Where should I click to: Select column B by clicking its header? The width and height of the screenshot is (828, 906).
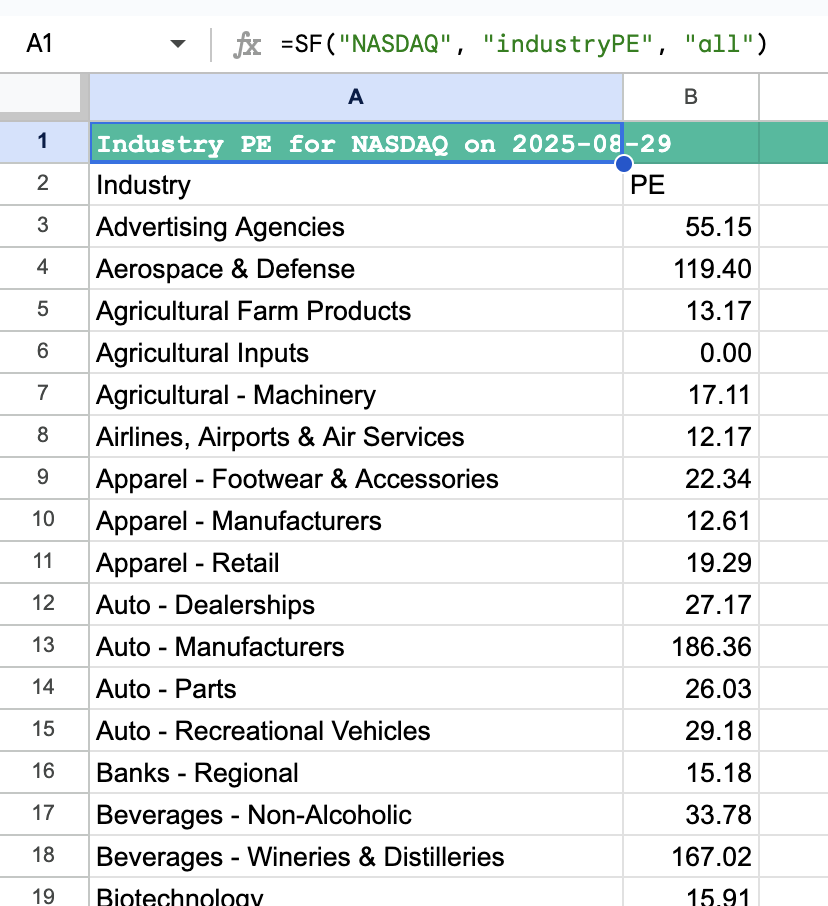click(690, 94)
